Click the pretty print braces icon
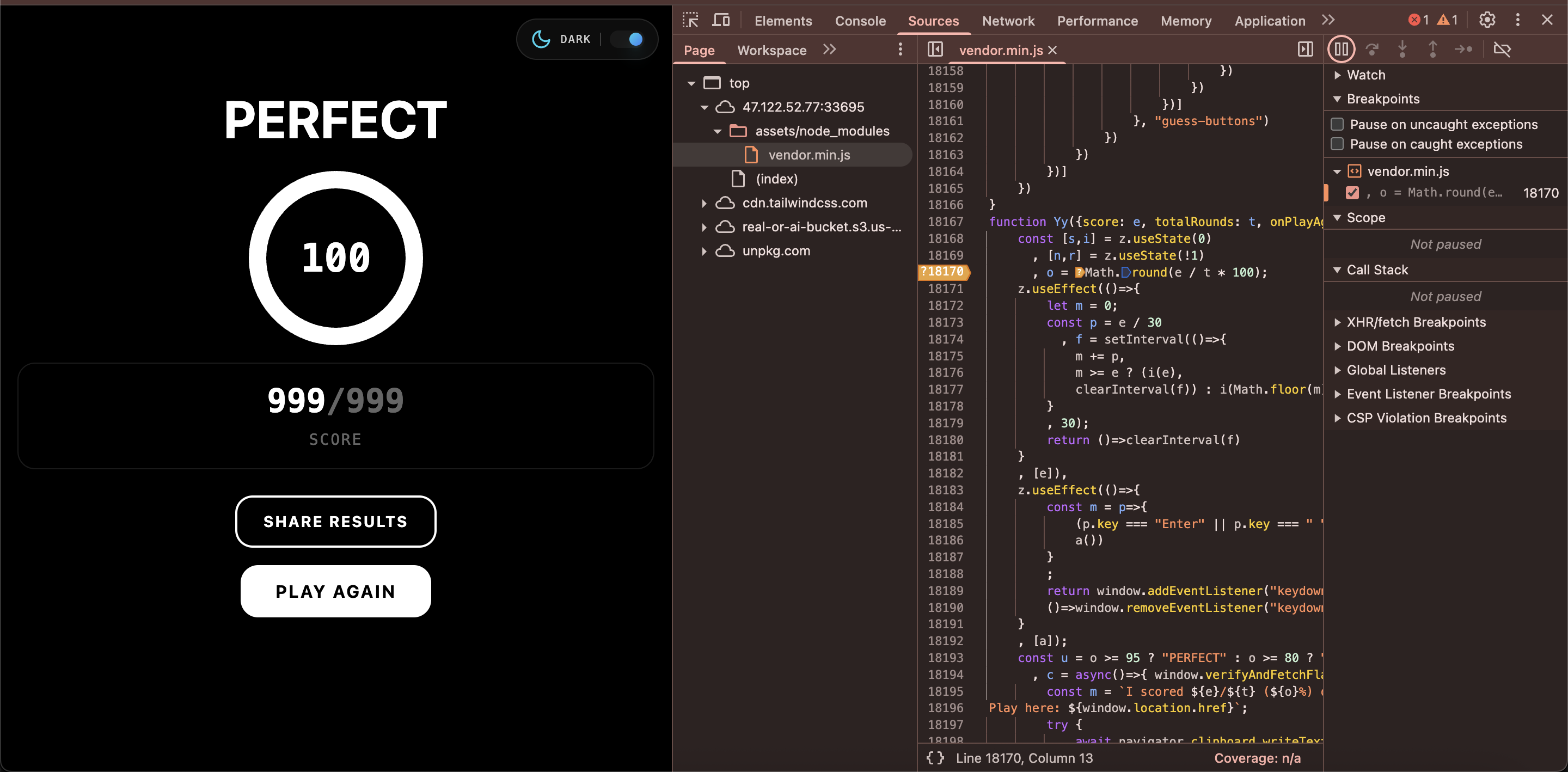 [935, 758]
